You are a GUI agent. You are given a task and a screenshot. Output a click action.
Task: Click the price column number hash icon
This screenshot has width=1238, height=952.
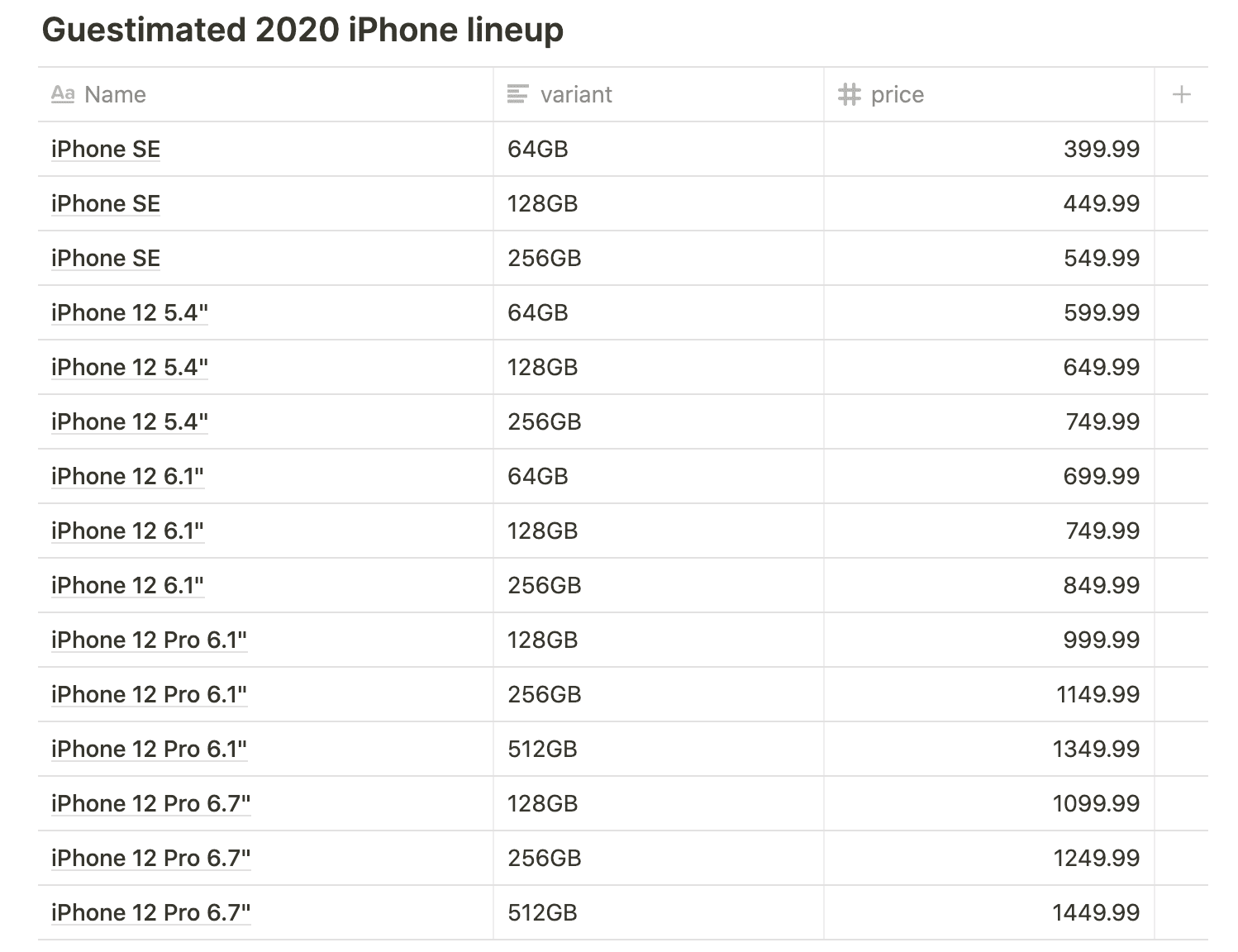tap(849, 94)
